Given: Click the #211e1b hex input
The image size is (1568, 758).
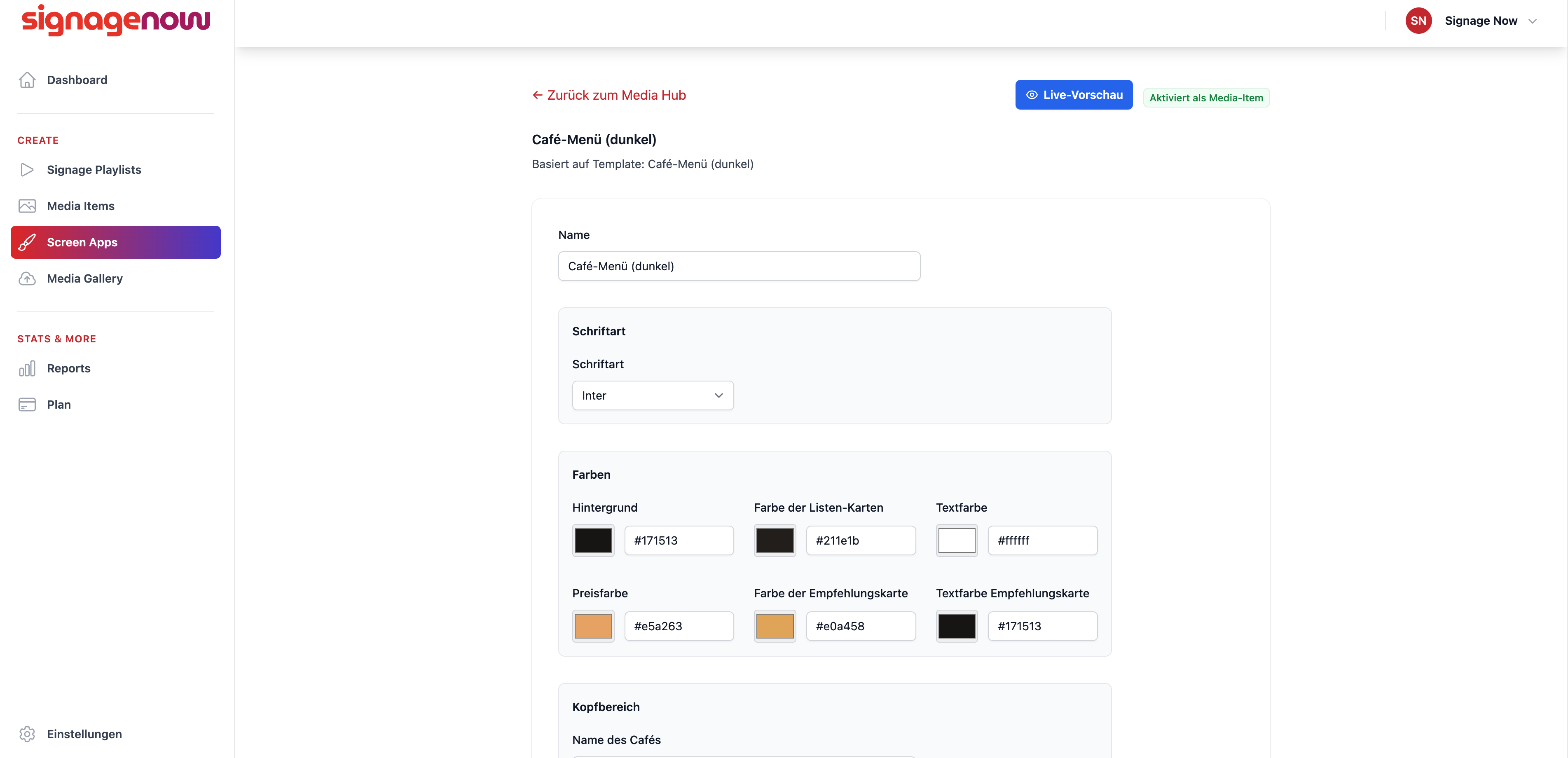Looking at the screenshot, I should pos(861,540).
